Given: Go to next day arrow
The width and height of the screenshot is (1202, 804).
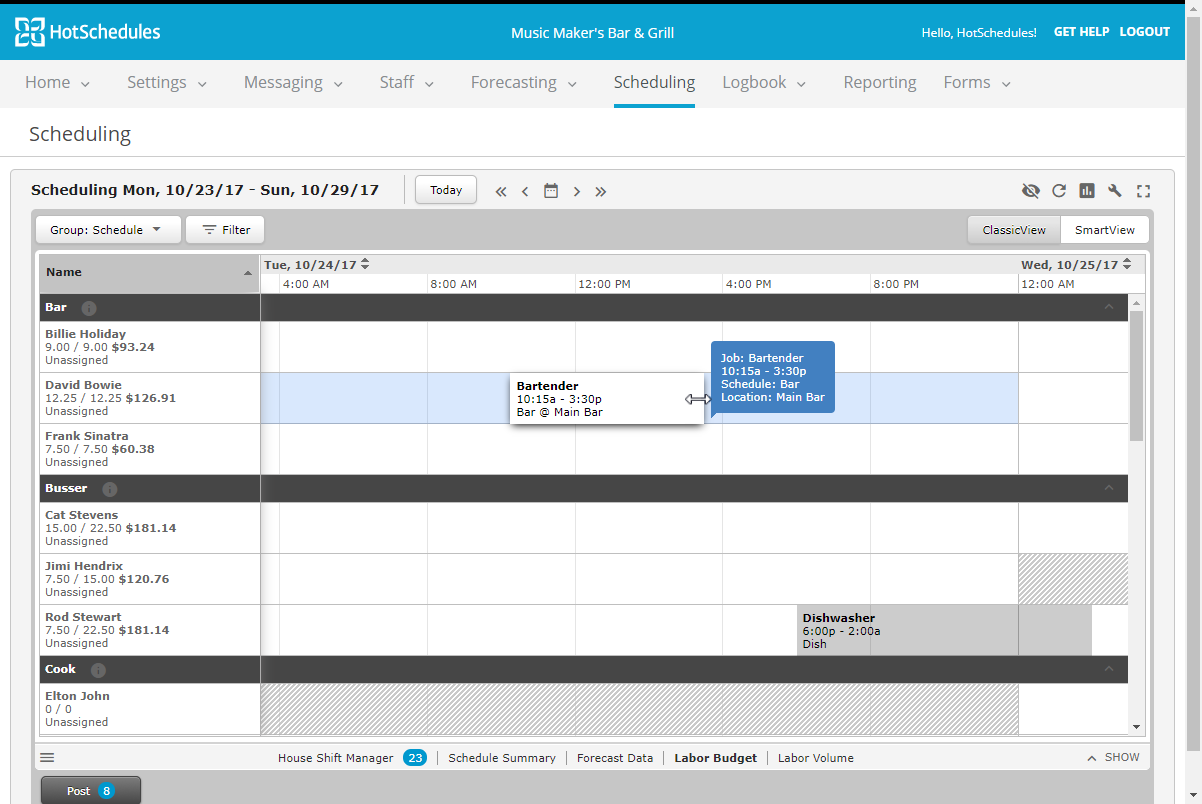Looking at the screenshot, I should [x=577, y=191].
